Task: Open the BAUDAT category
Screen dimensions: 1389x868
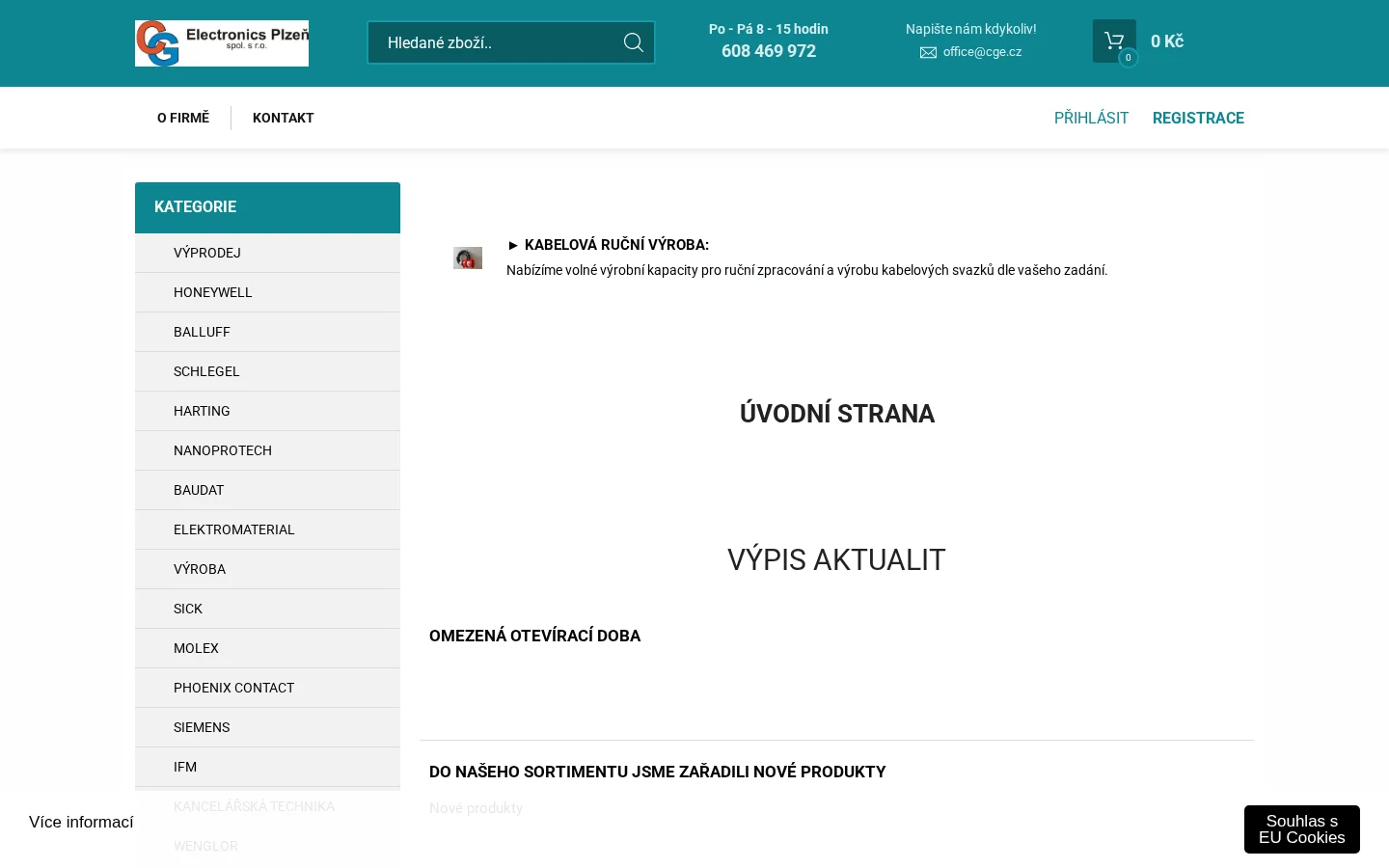Action: tap(267, 490)
